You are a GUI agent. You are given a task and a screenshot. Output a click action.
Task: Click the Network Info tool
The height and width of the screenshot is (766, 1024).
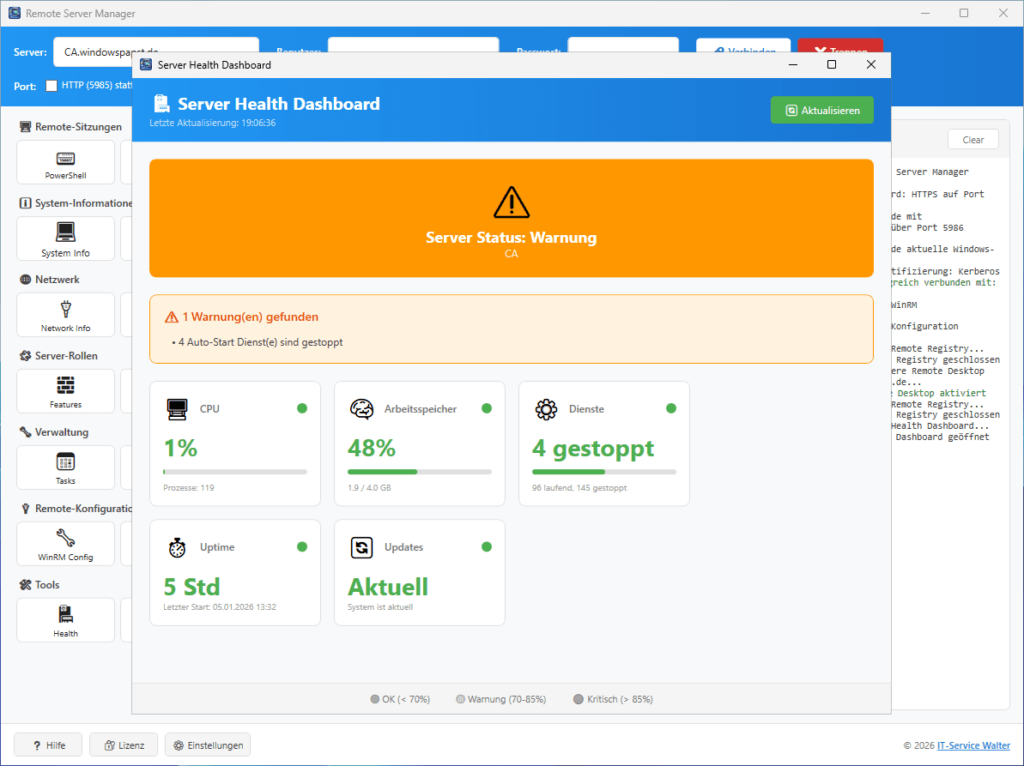(64, 314)
